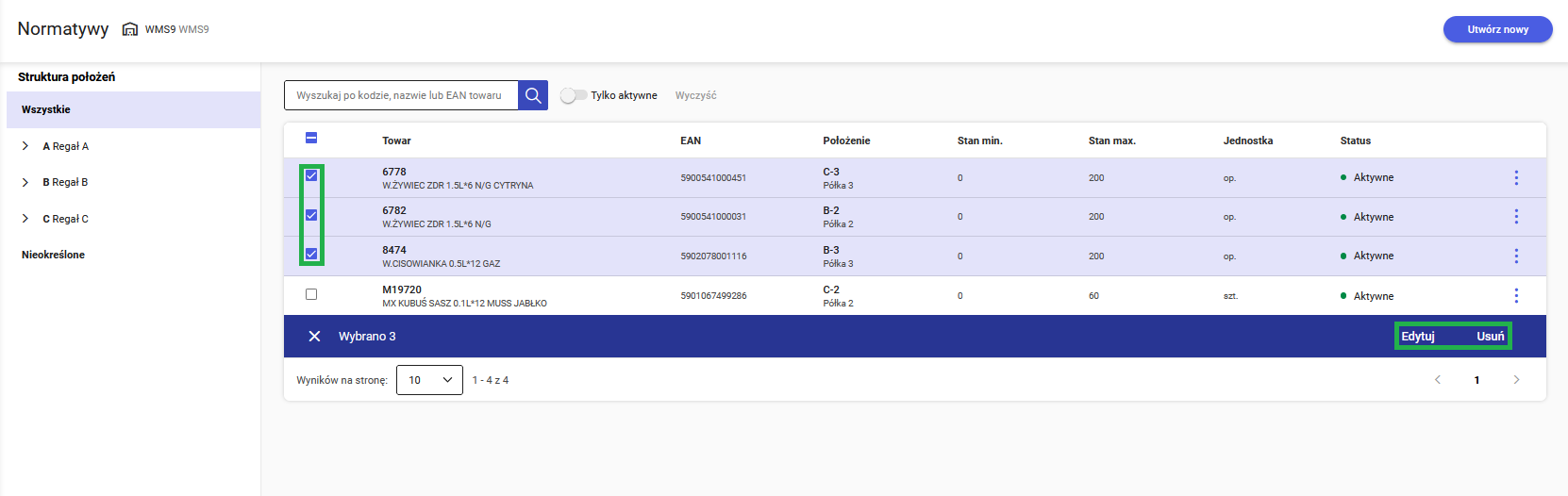Uncheck the checkbox for item 6778
This screenshot has height=496, width=1568.
[311, 175]
